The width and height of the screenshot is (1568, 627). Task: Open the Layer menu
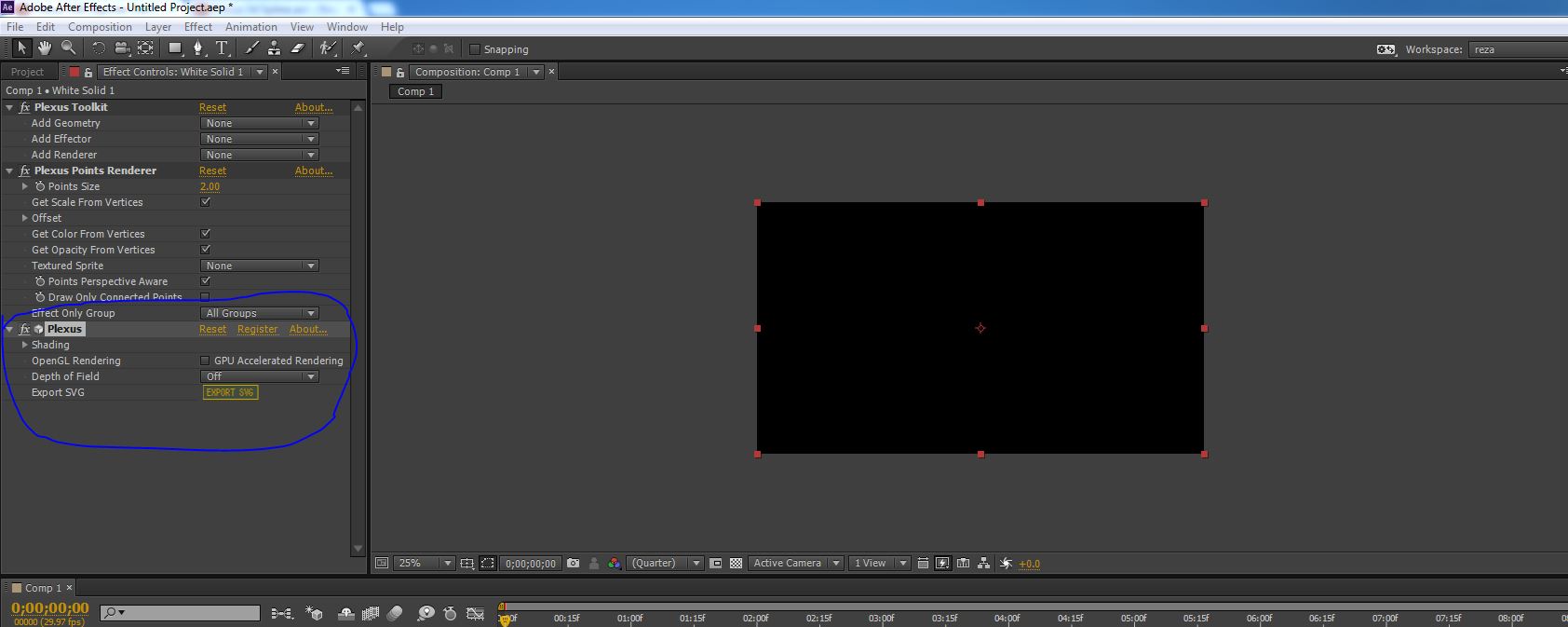pyautogui.click(x=158, y=27)
